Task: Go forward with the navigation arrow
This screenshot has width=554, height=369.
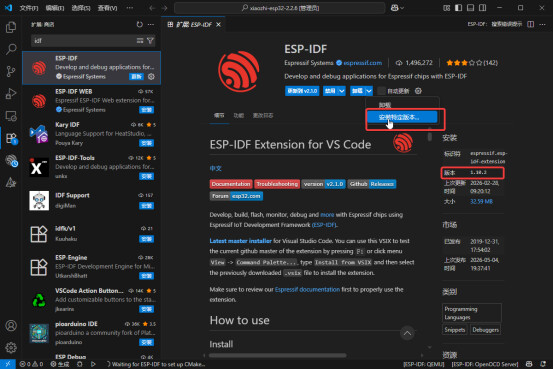Action: [164, 8]
